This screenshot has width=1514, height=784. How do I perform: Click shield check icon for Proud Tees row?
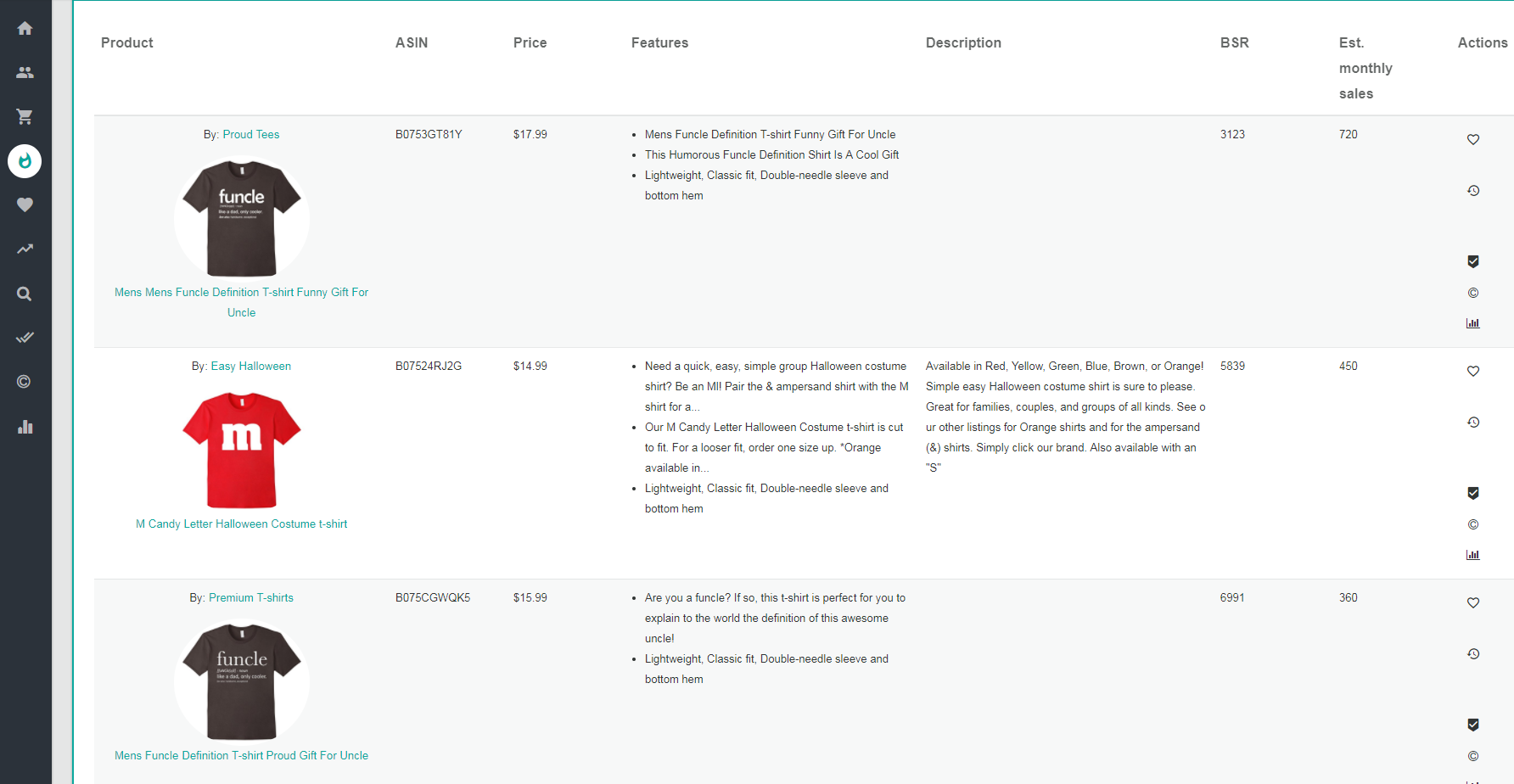coord(1473,261)
